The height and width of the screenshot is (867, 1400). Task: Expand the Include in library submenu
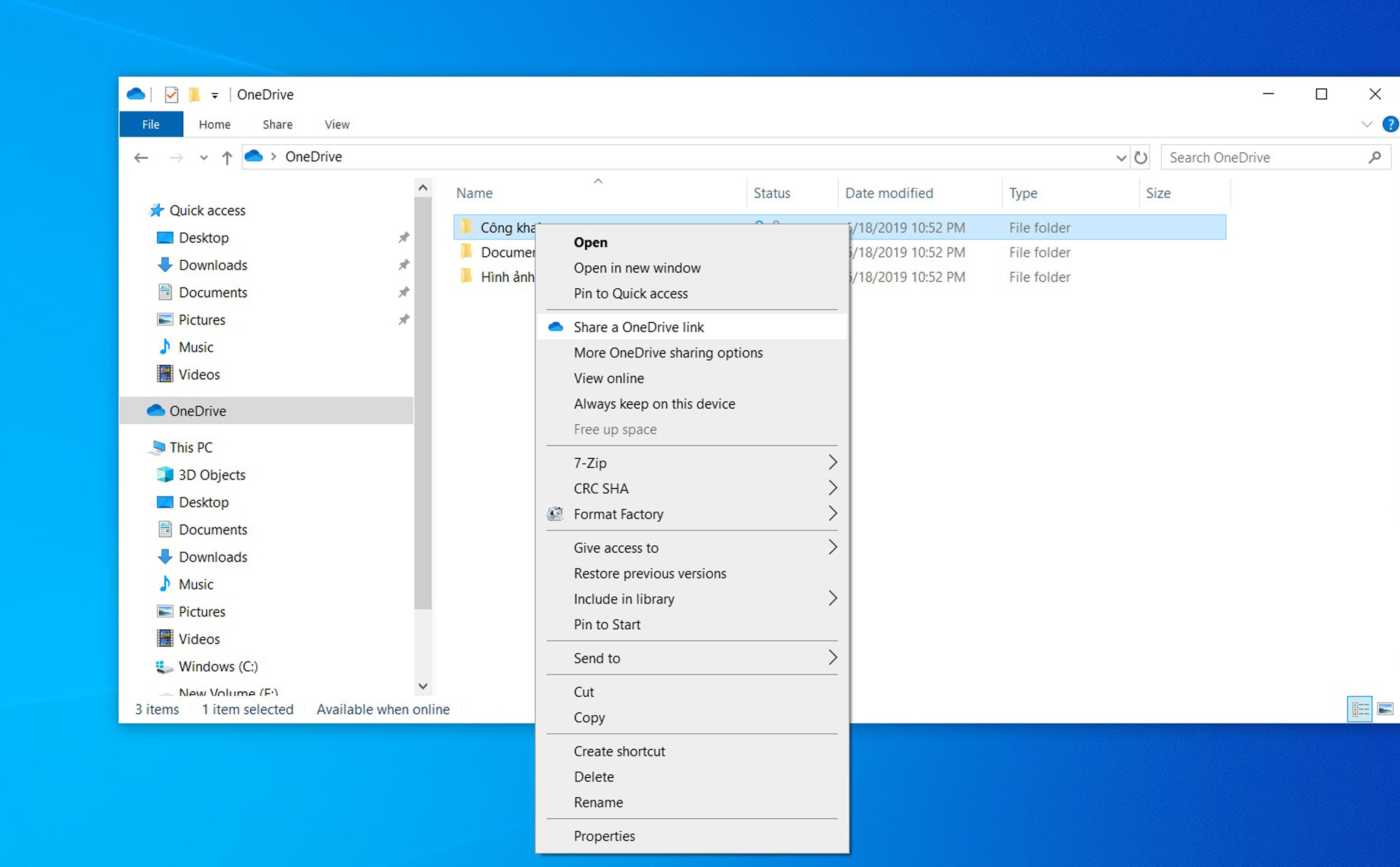coord(830,599)
